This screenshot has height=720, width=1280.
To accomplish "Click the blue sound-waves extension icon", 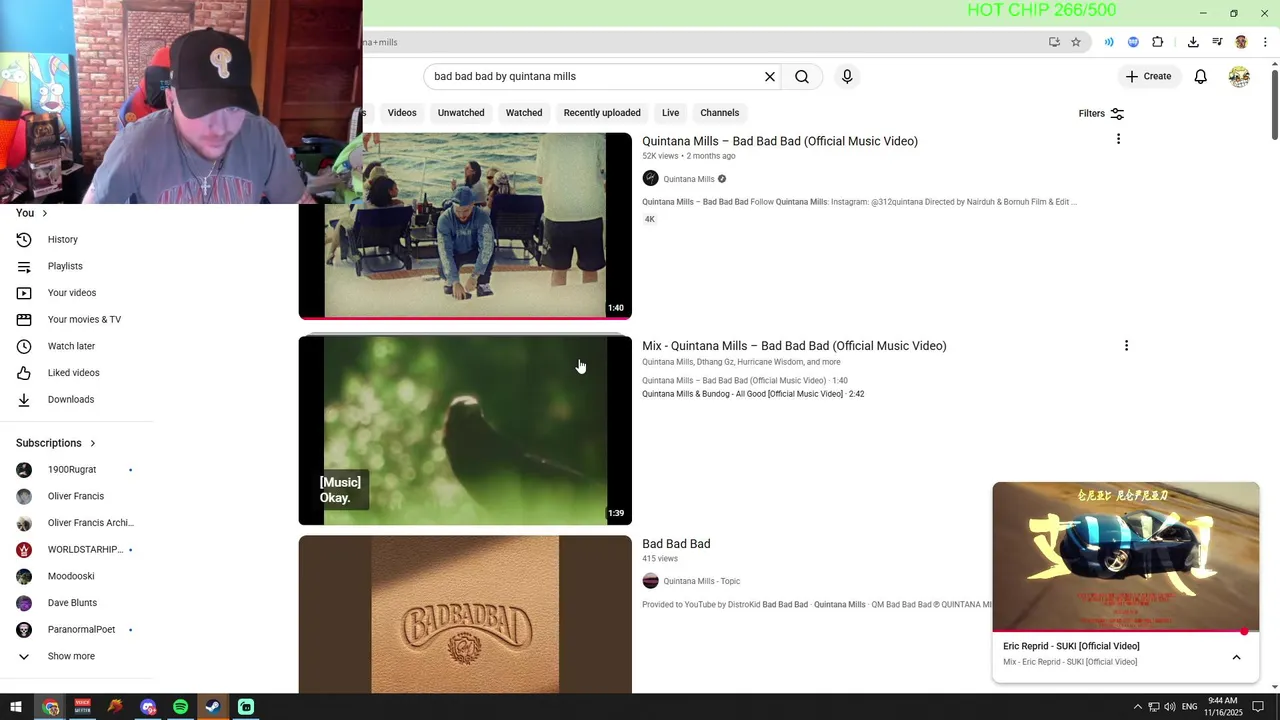I will pos(1109,42).
